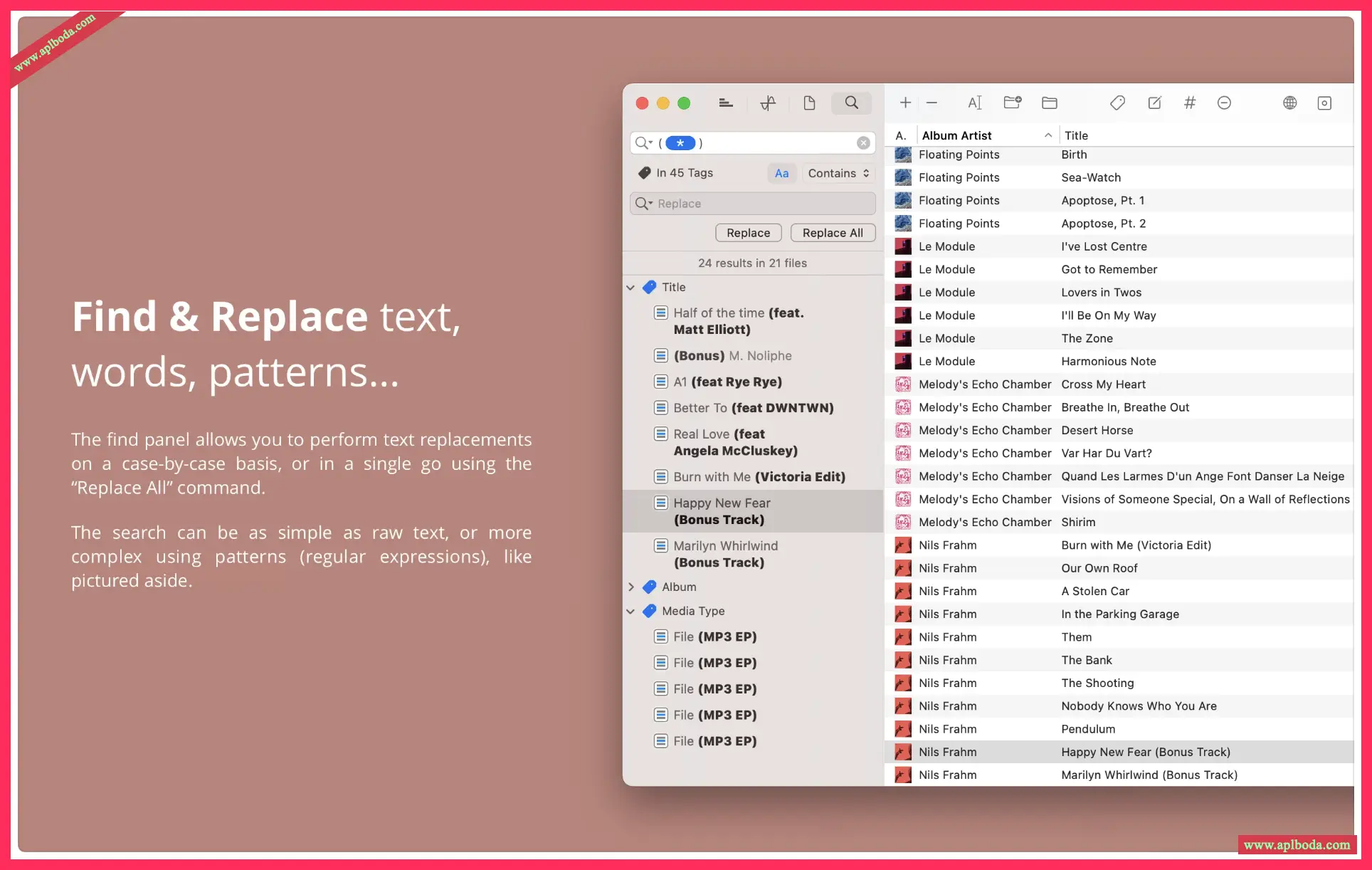Click the find magnifier icon in toolbar
The height and width of the screenshot is (870, 1372).
tap(851, 103)
